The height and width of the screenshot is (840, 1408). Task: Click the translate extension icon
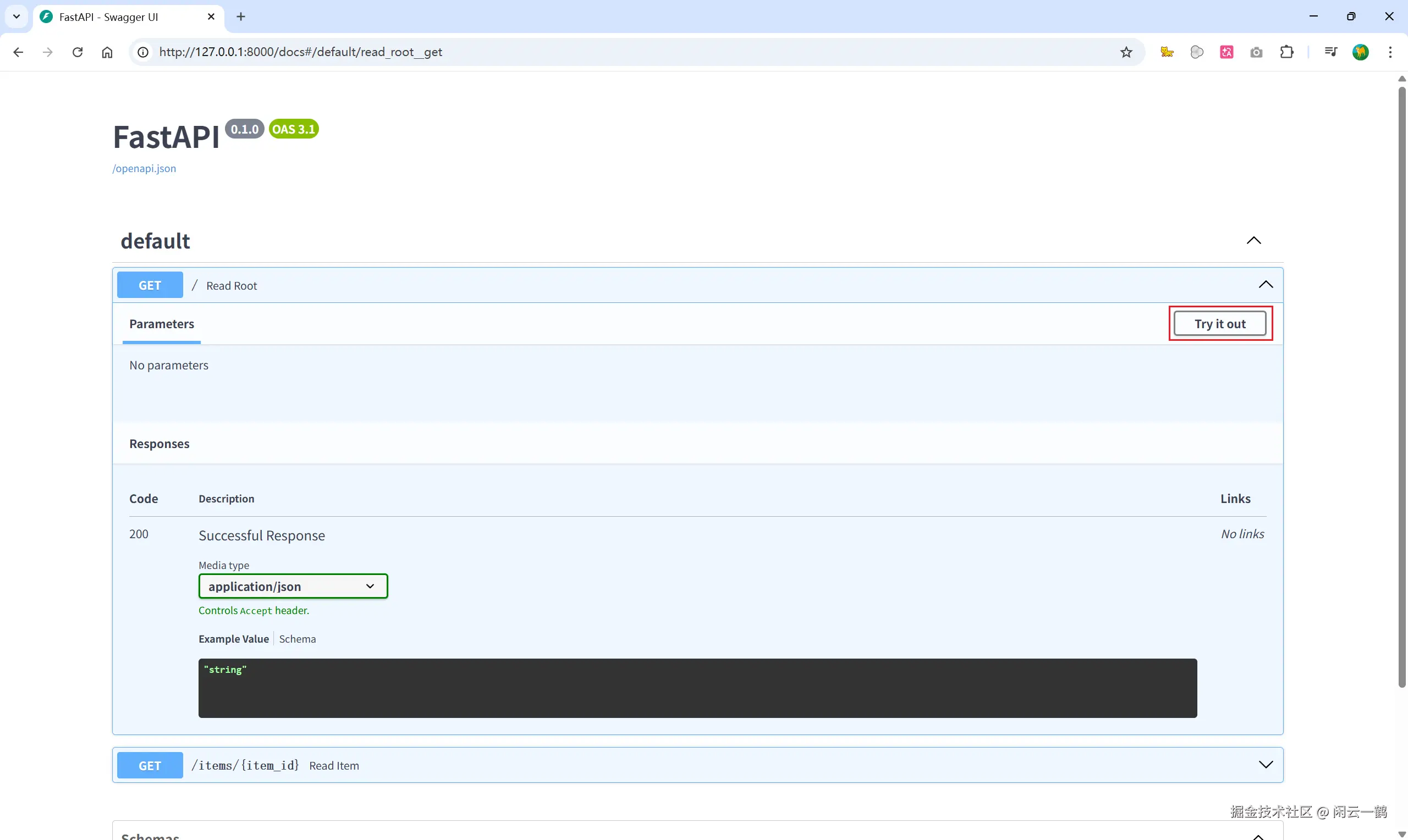(x=1226, y=52)
